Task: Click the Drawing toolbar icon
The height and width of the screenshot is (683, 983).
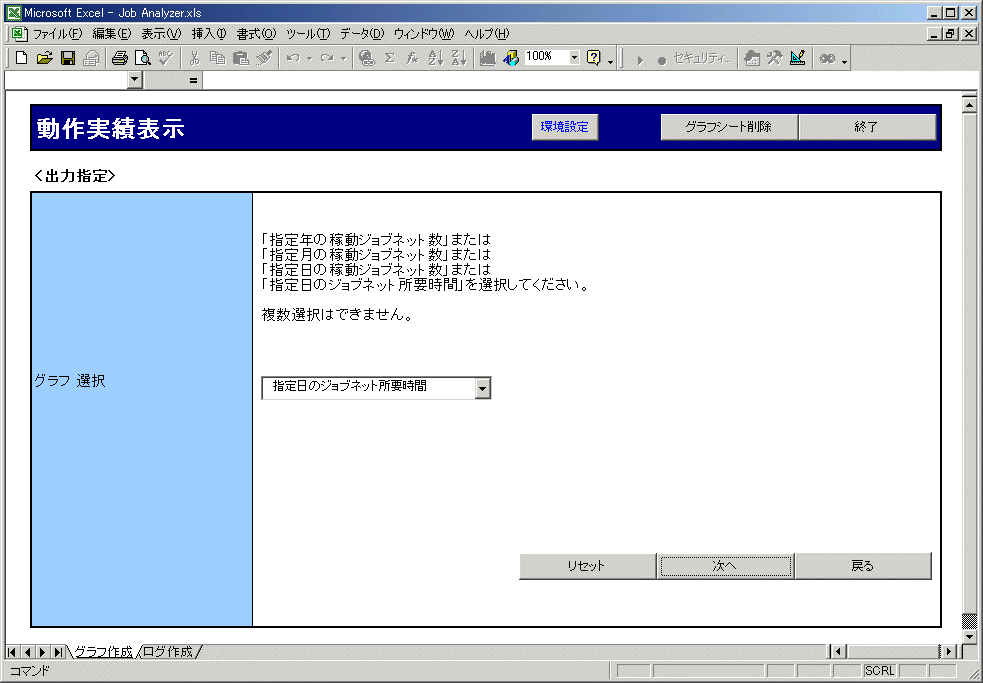Action: (511, 58)
